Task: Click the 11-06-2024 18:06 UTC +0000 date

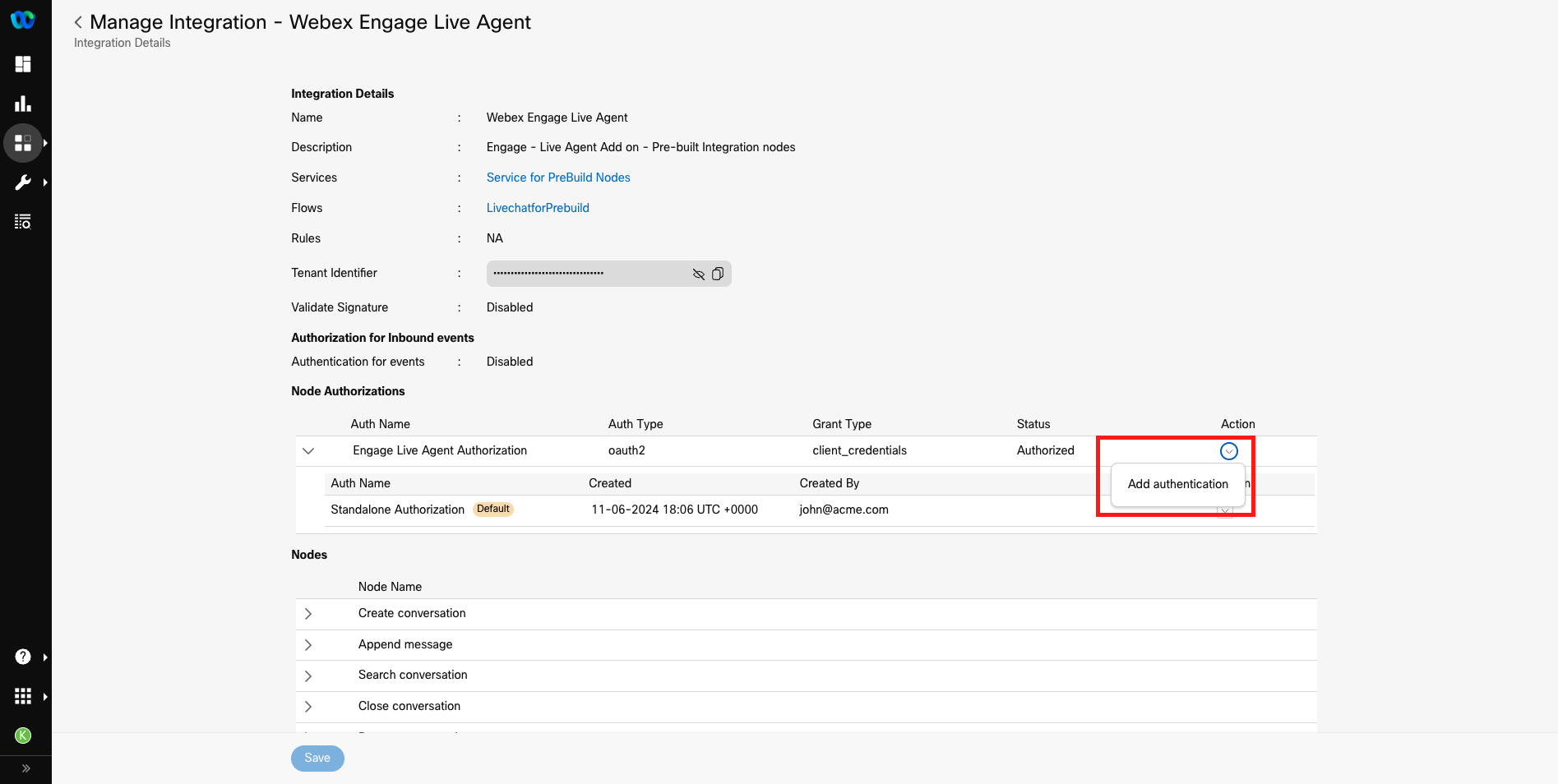Action: [x=674, y=510]
